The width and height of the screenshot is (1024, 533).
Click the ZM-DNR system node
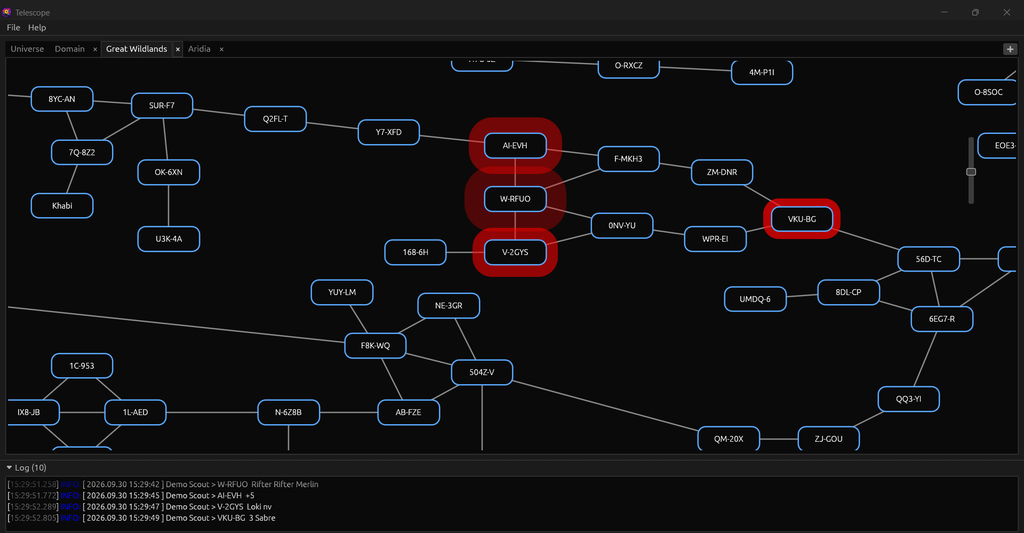[722, 172]
